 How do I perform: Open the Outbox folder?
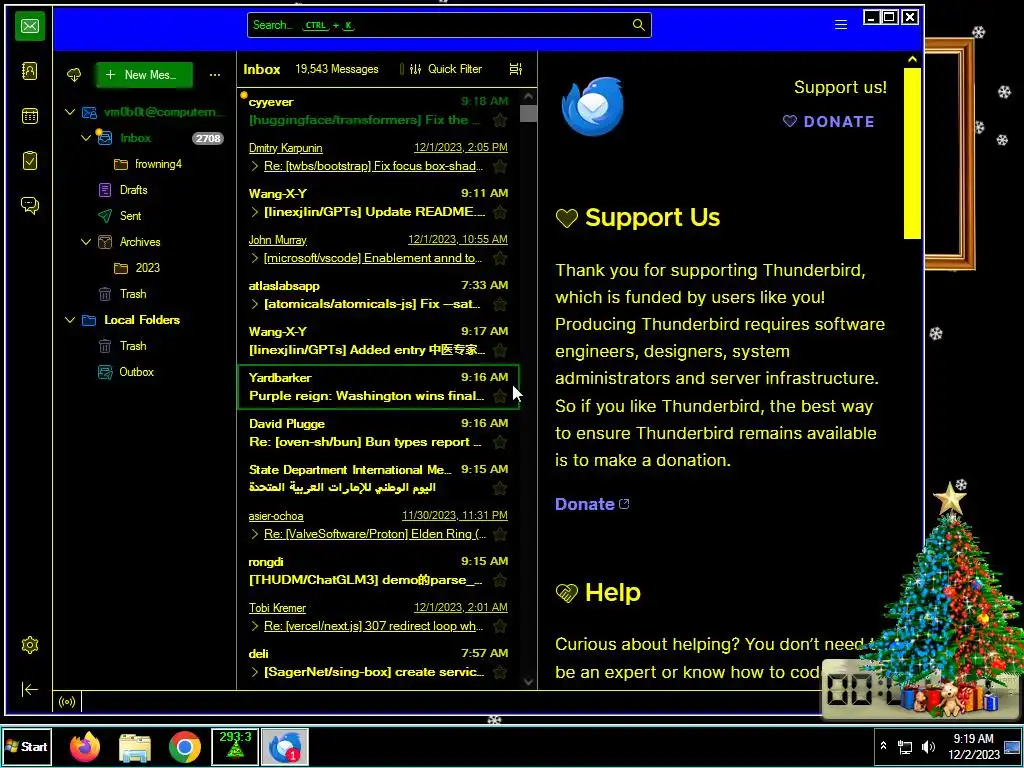[x=136, y=372]
